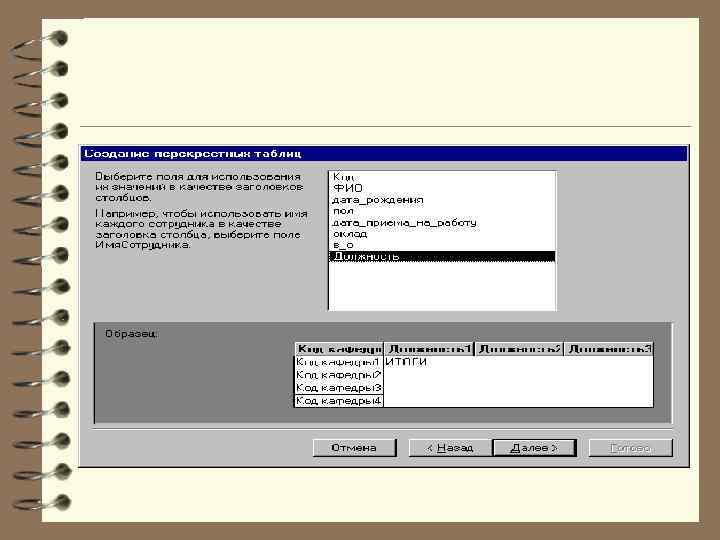Select the Код field in list
720x540 pixels.
pos(442,177)
